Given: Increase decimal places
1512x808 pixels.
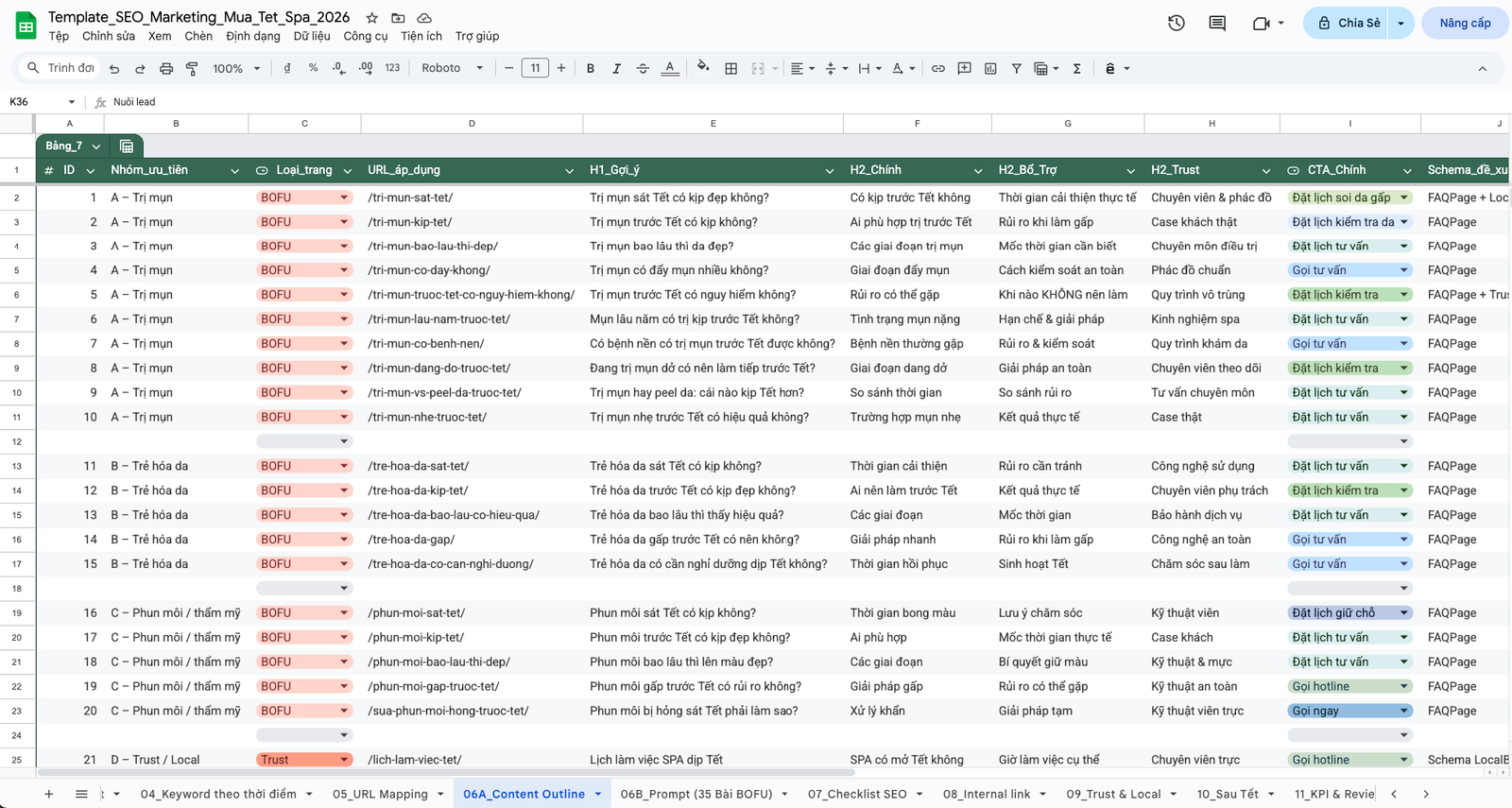Looking at the screenshot, I should point(366,68).
